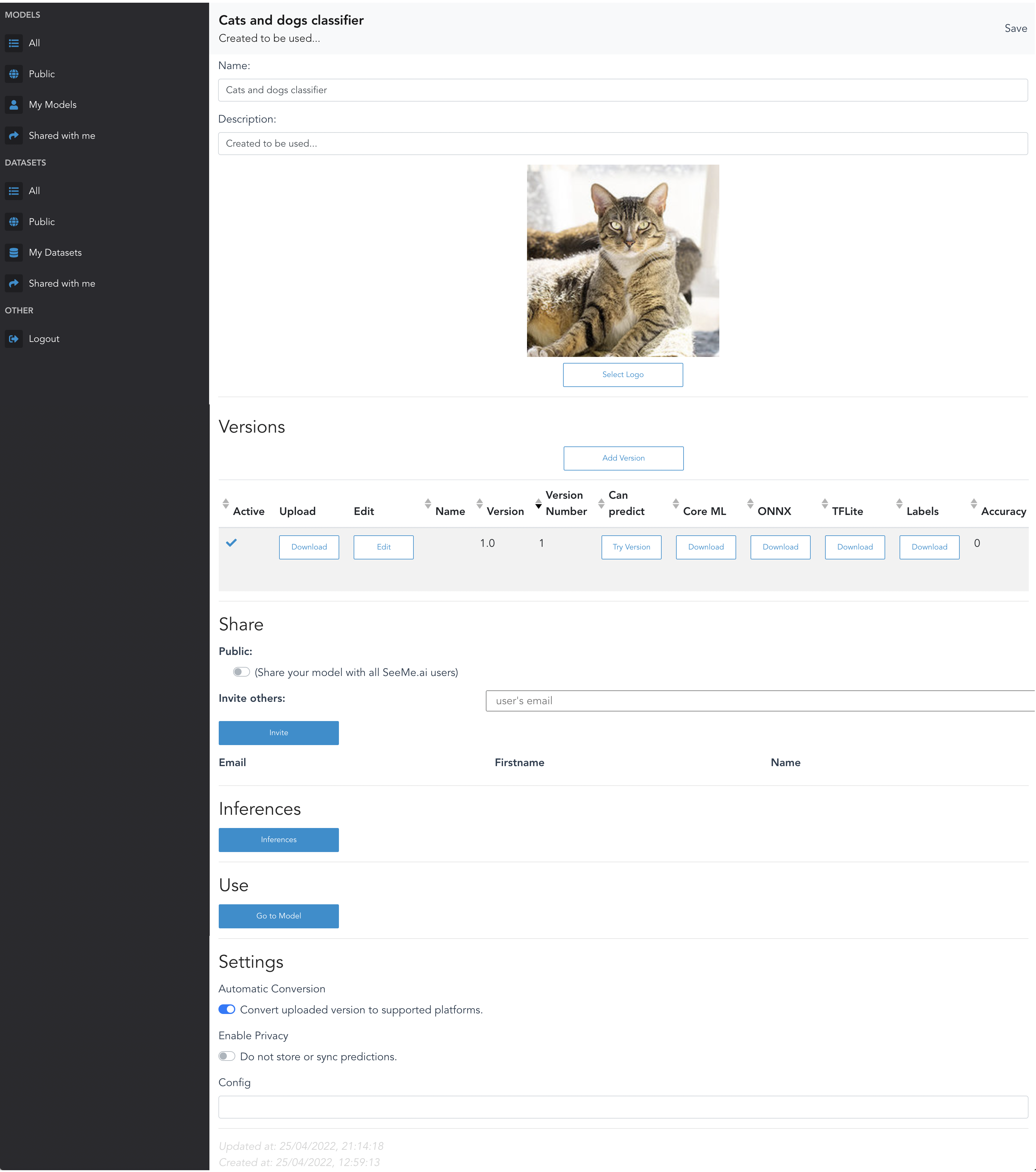Click the share arrow icon under Models

(14, 136)
